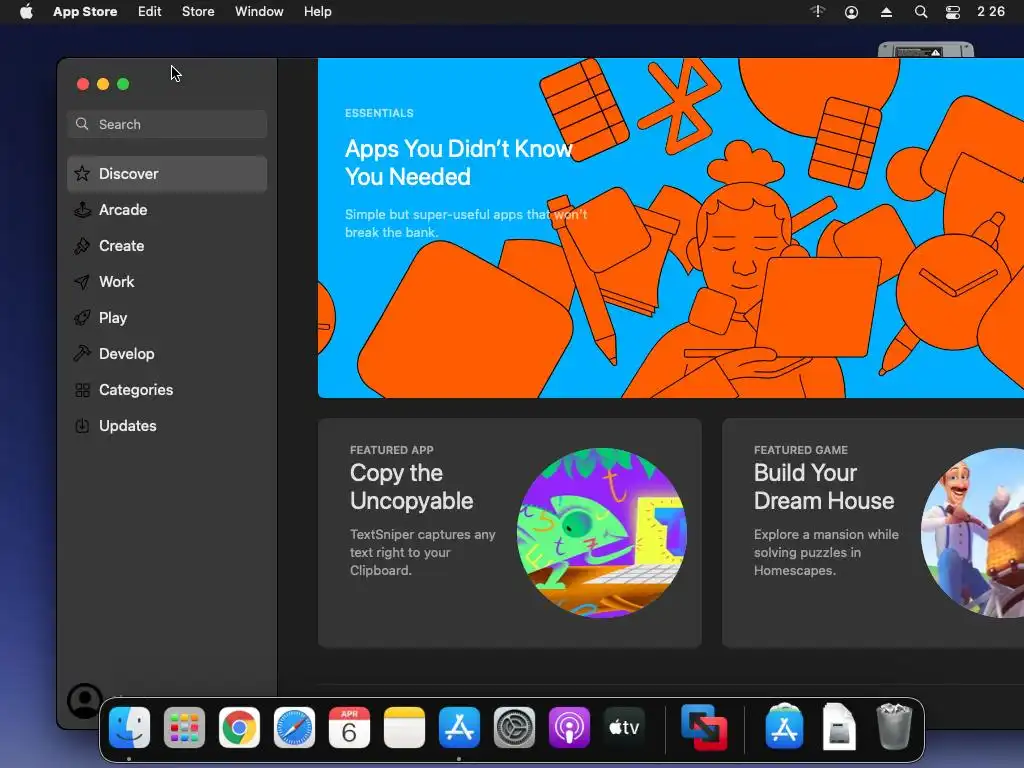Open 'Copy the Uncopyable' featured app card

coord(509,533)
